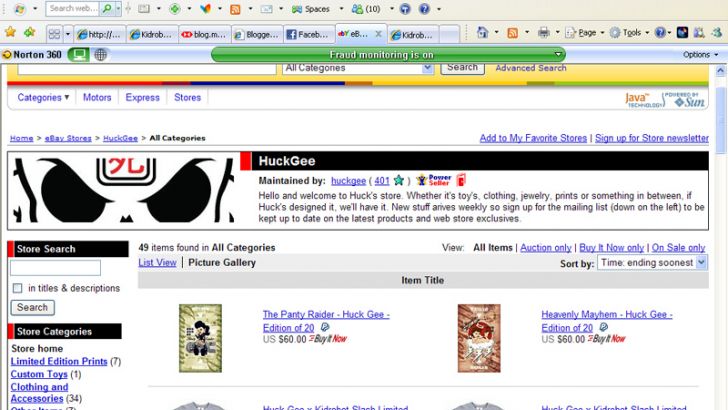Click the Windows Live toolbar logo icon
The height and width of the screenshot is (410, 728).
[x=20, y=9]
